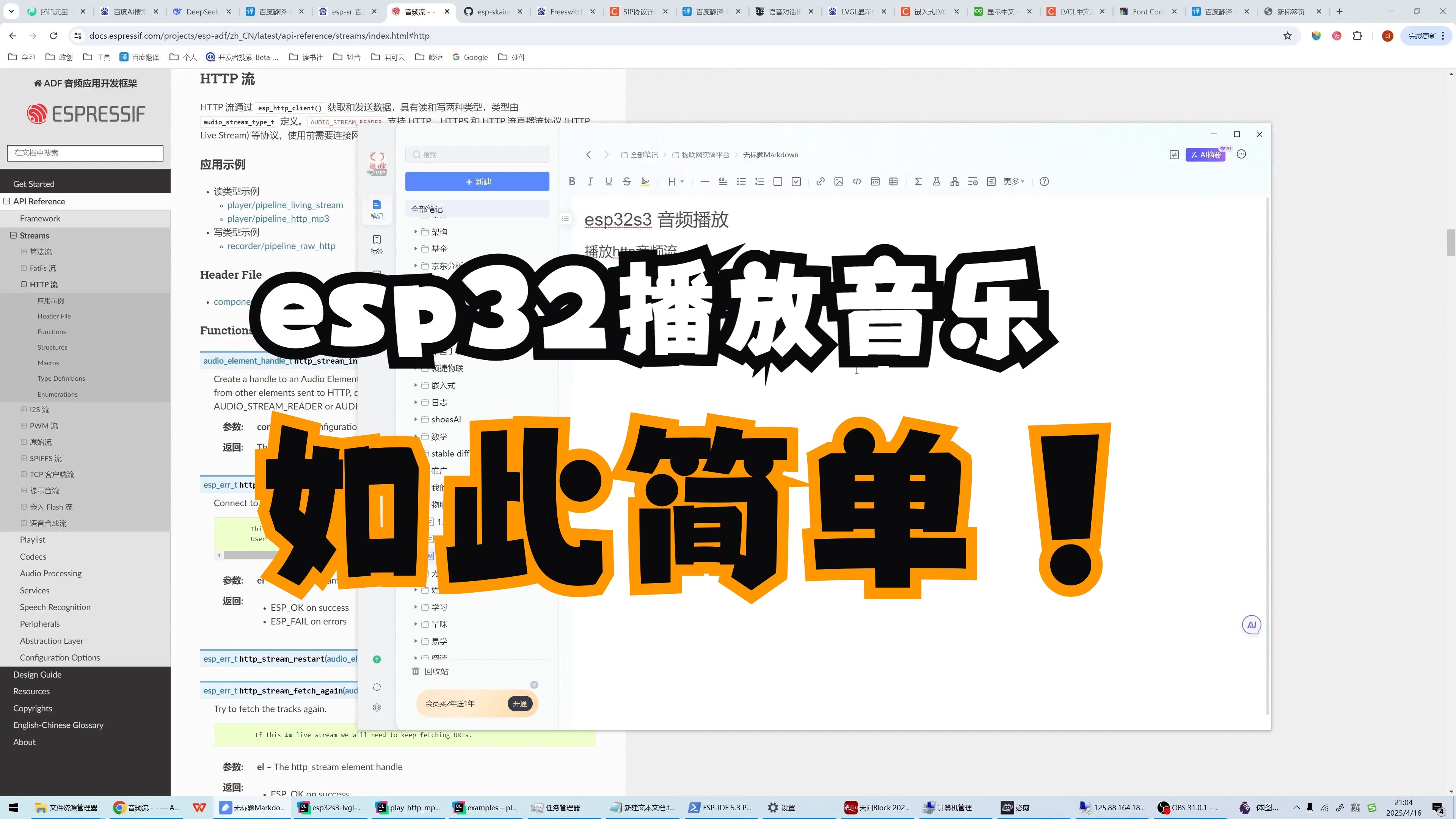Open the heading level dropdown
Image resolution: width=1456 pixels, height=819 pixels.
click(675, 182)
